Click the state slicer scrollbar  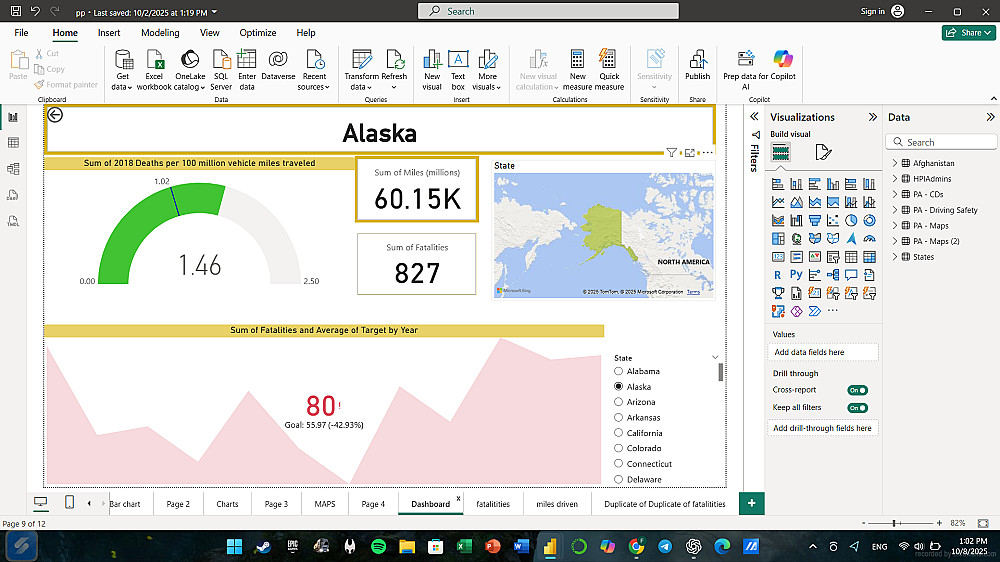pyautogui.click(x=721, y=372)
